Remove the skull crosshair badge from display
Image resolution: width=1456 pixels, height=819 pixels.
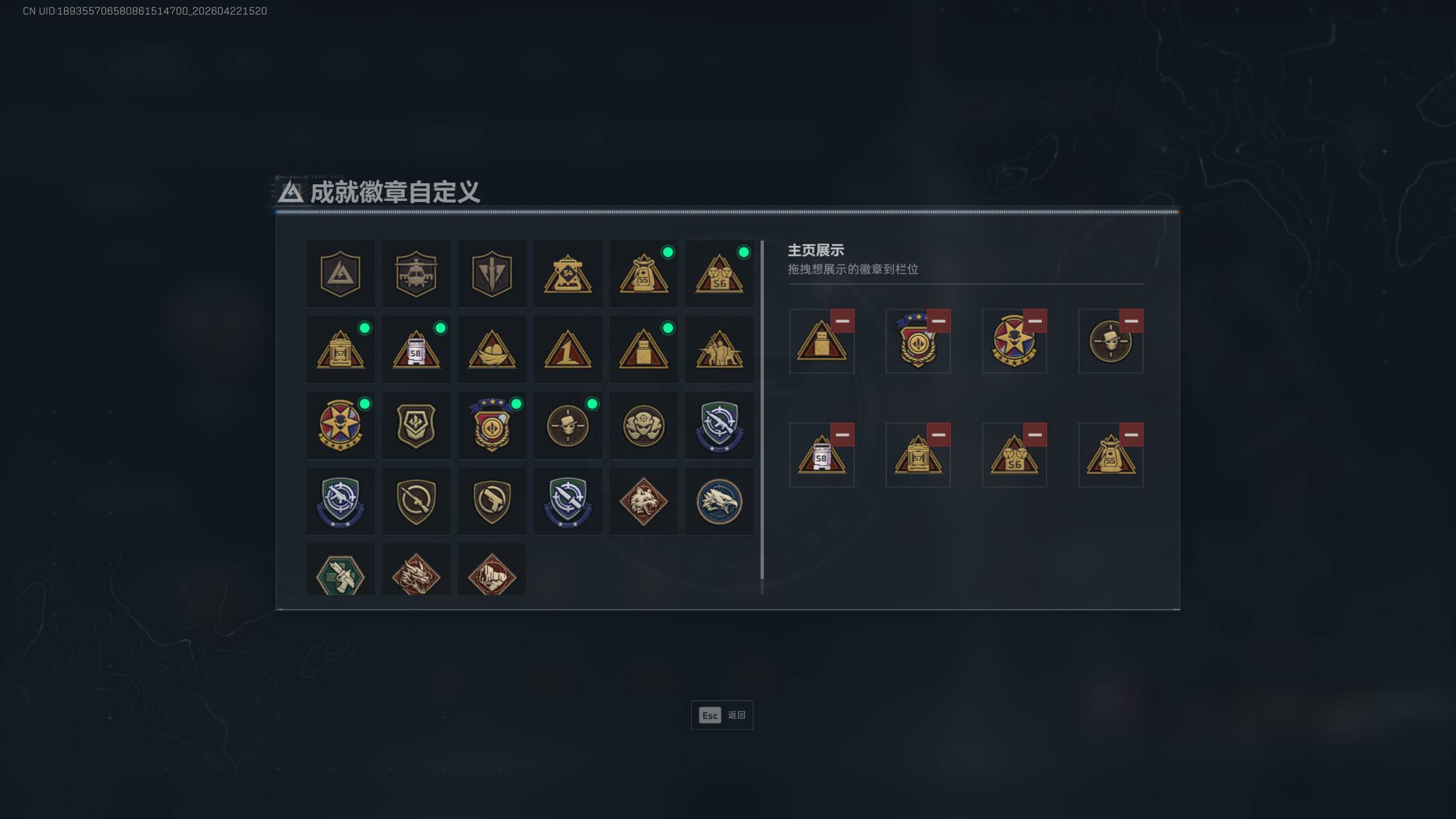[x=1131, y=321]
